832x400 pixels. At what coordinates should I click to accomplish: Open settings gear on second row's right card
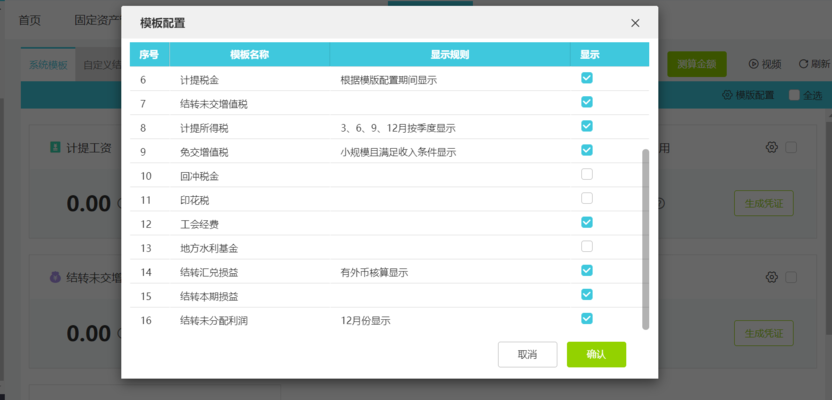coord(772,277)
